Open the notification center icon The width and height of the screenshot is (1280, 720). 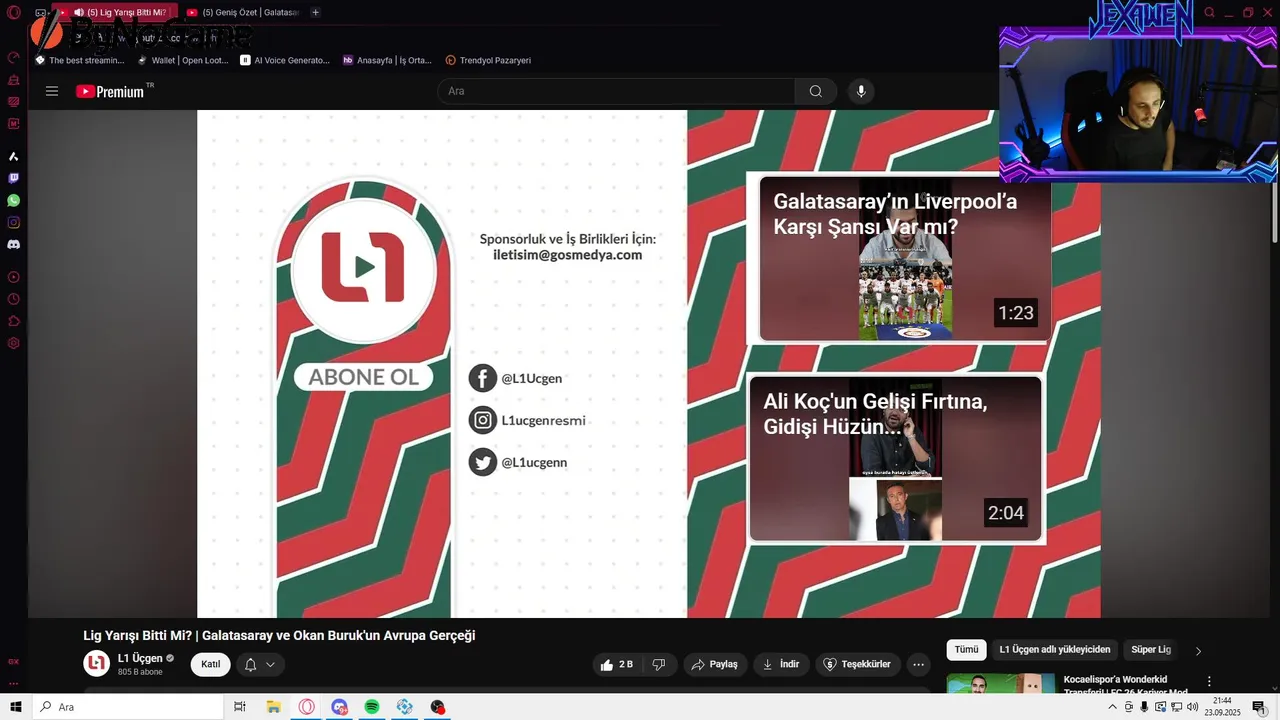pos(1259,707)
